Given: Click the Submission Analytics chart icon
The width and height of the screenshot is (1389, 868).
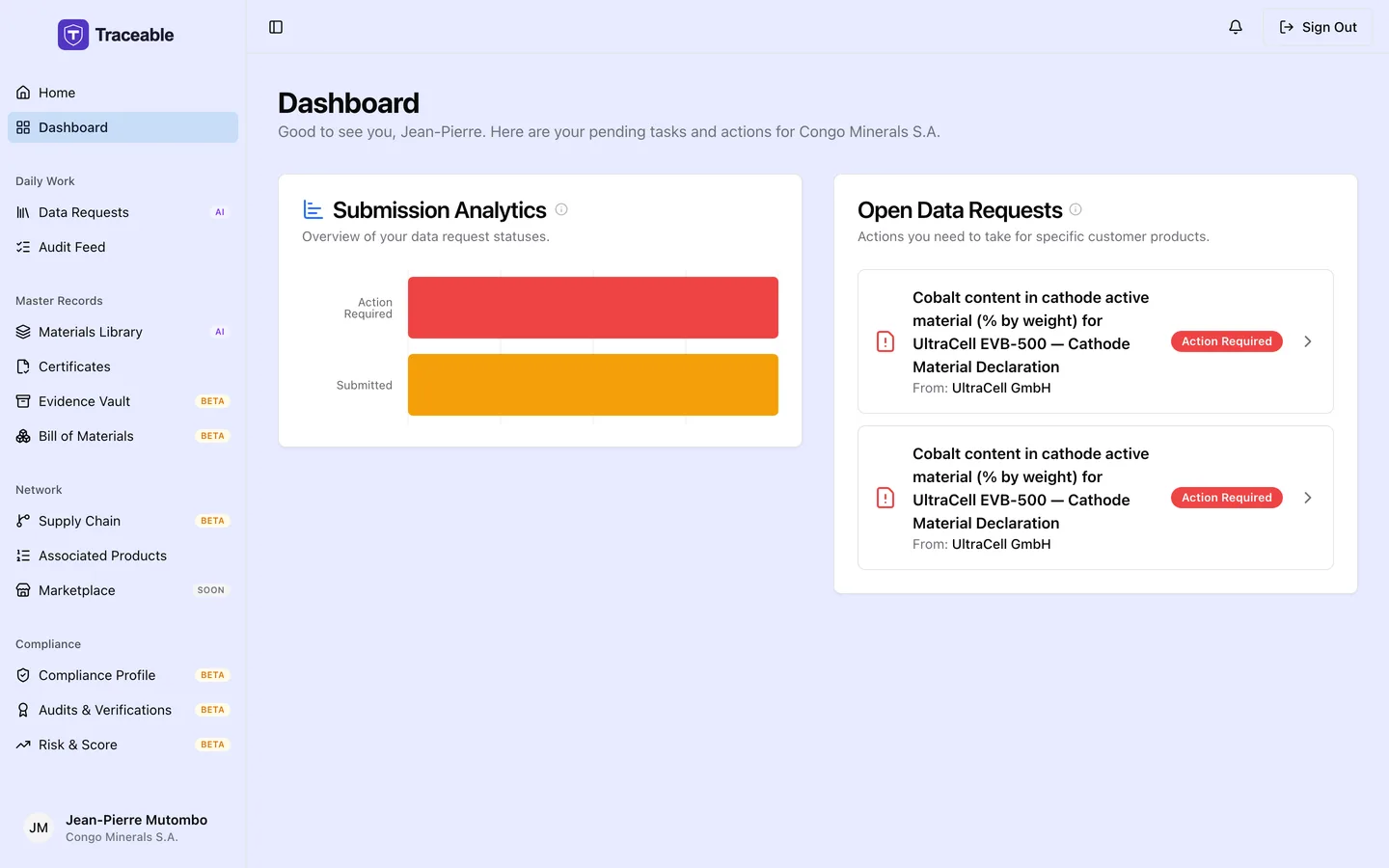Looking at the screenshot, I should click(x=313, y=209).
